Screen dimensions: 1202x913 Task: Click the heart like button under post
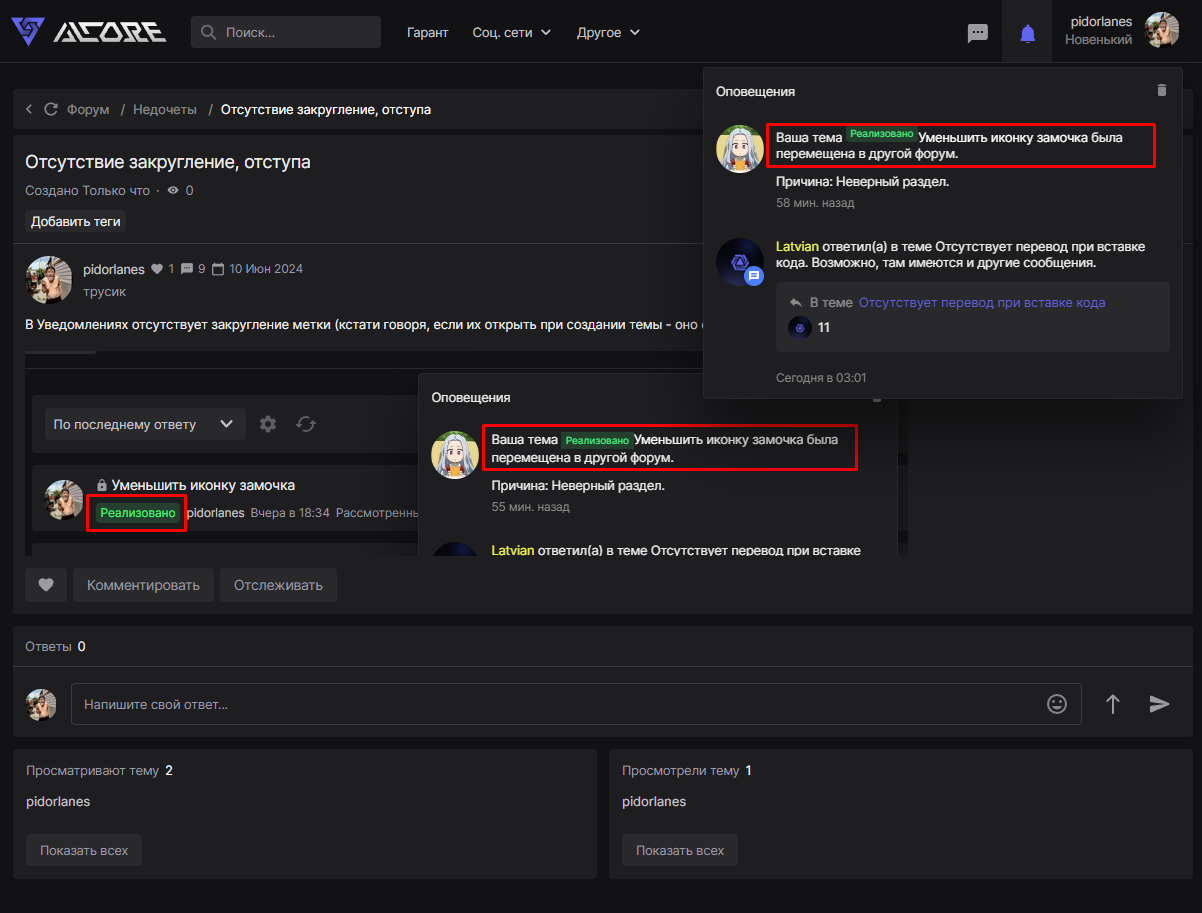coord(46,585)
